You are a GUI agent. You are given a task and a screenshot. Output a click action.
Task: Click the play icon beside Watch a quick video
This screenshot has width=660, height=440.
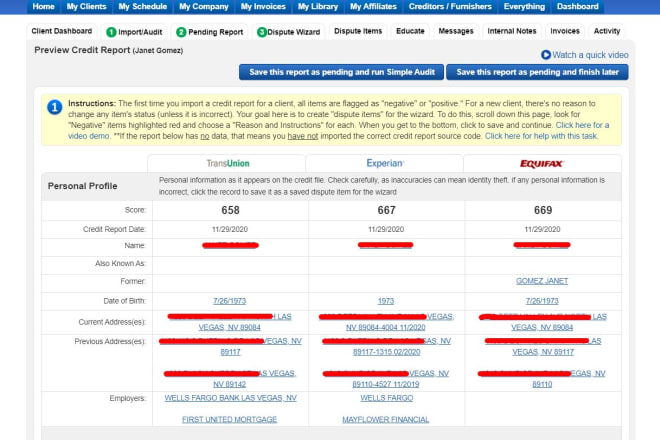tap(546, 55)
